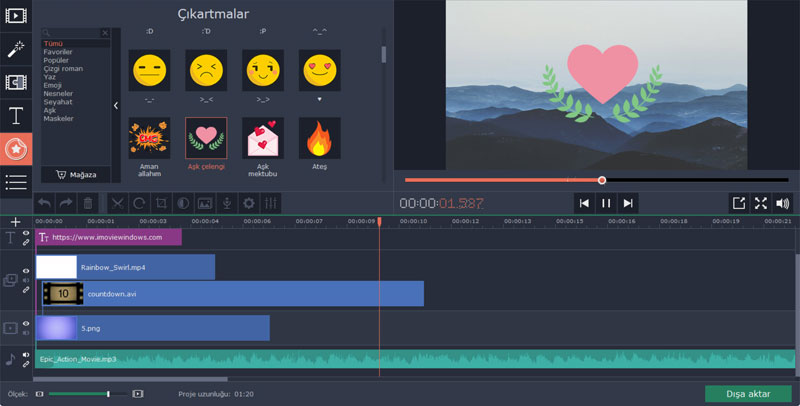
Task: Select the countdown.avi clip on timeline
Action: 233,294
